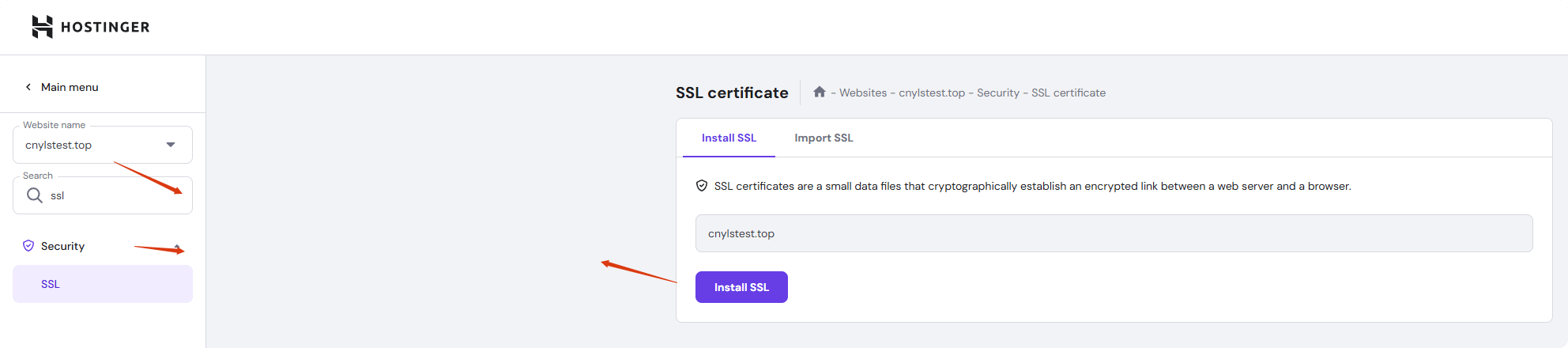Click the magnifier icon in Search box
The height and width of the screenshot is (348, 1568).
point(34,195)
